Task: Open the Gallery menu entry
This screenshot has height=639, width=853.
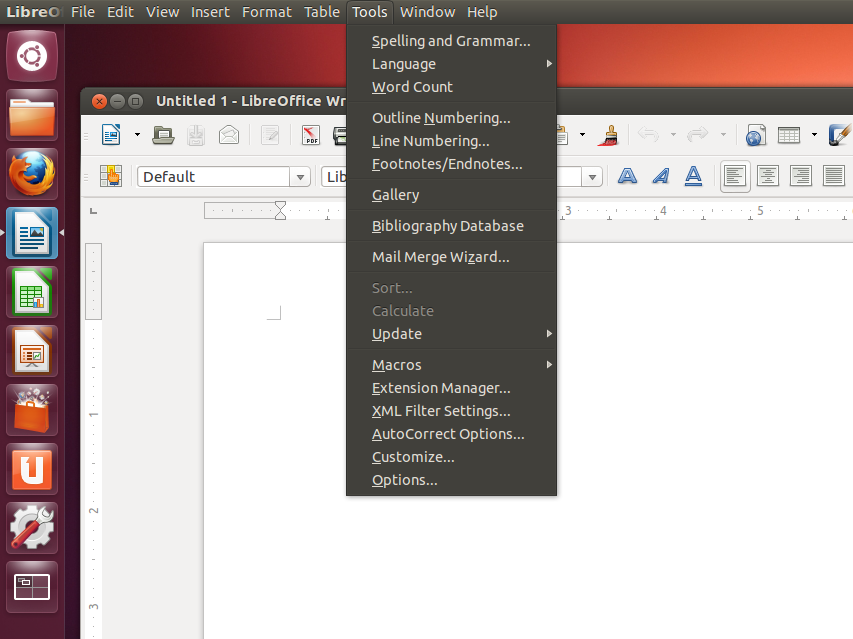Action: pyautogui.click(x=452, y=195)
